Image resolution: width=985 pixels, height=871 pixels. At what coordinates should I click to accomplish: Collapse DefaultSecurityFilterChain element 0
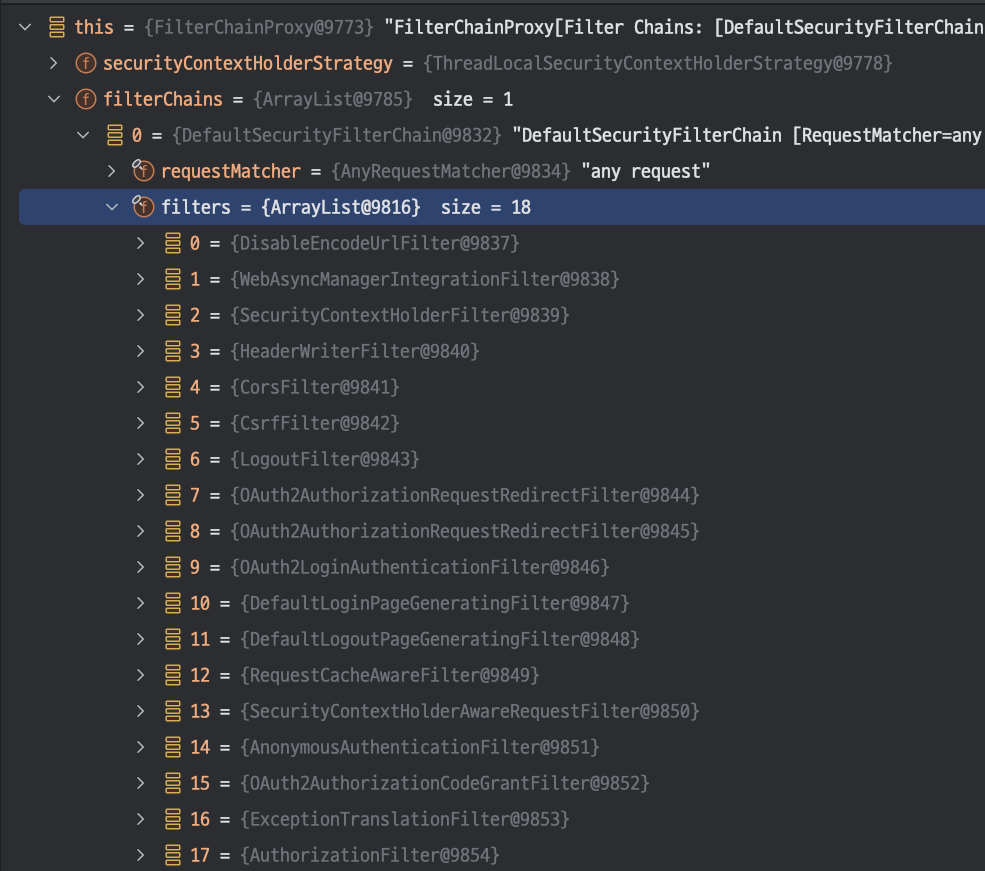tap(83, 135)
